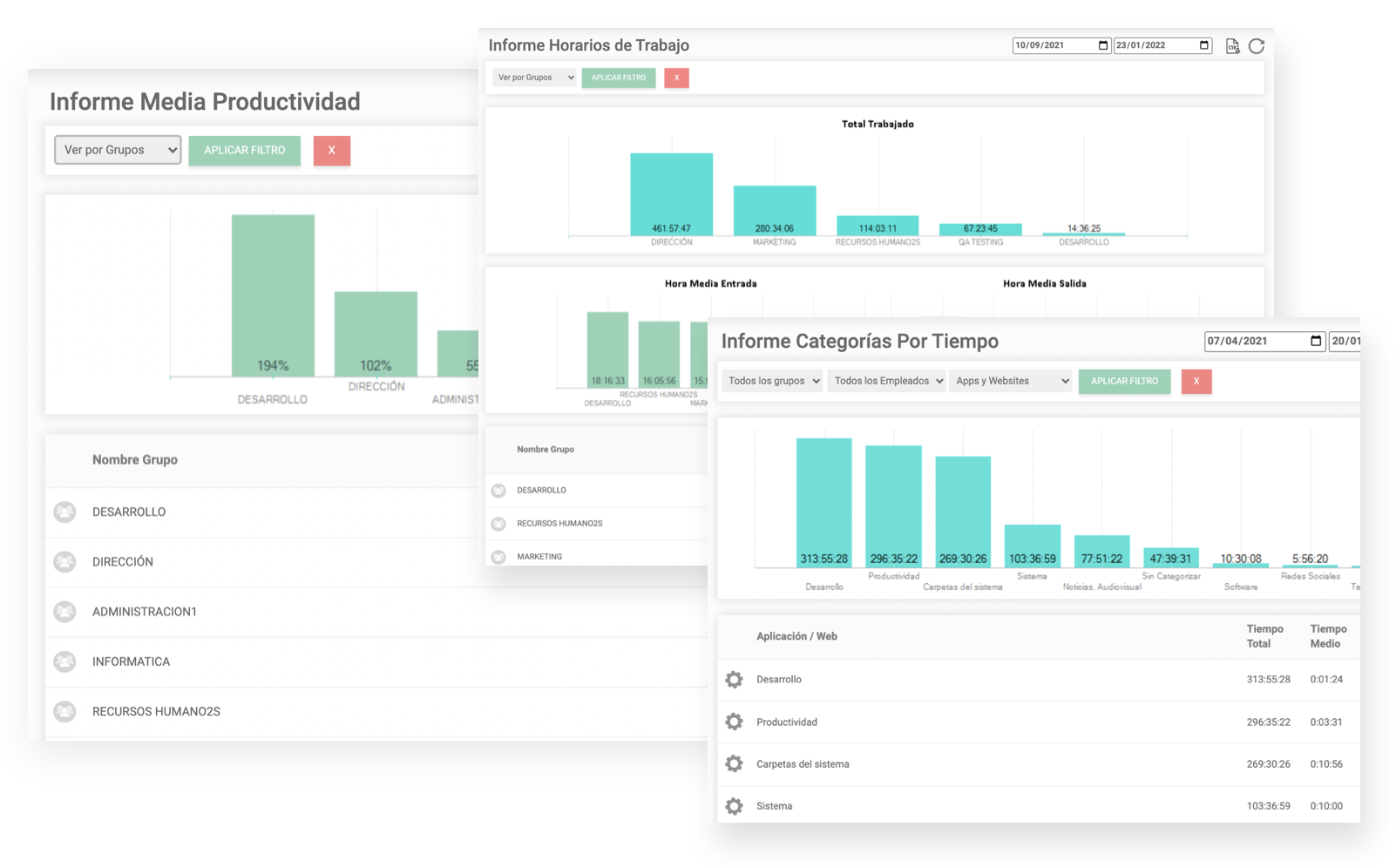Select ADMINISTRACION1 row in group table
Screen dimensions: 1396x868
point(376,612)
